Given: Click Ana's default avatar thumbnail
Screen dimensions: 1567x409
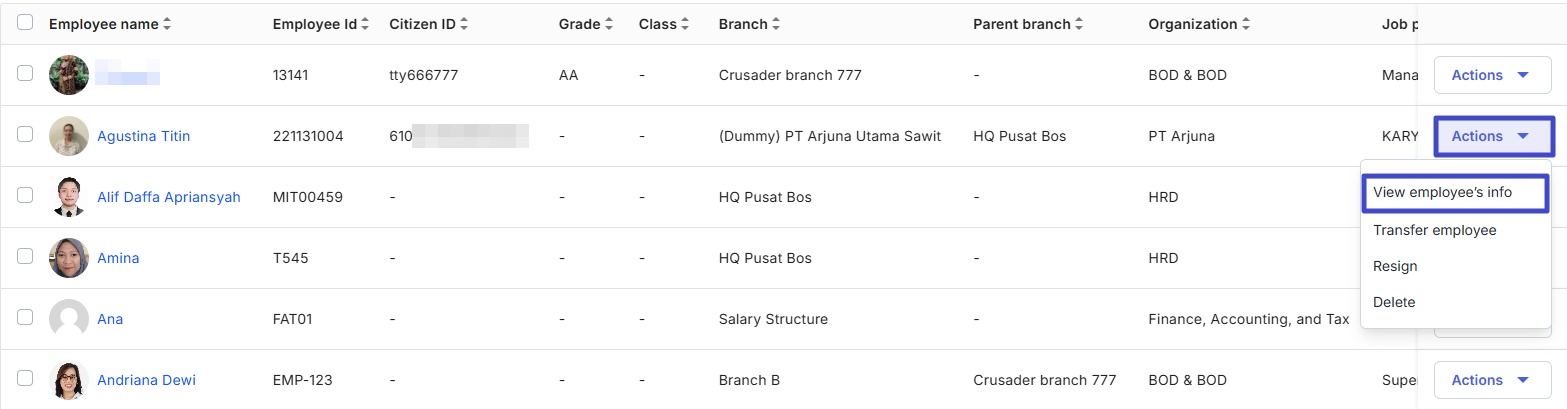Looking at the screenshot, I should point(69,319).
